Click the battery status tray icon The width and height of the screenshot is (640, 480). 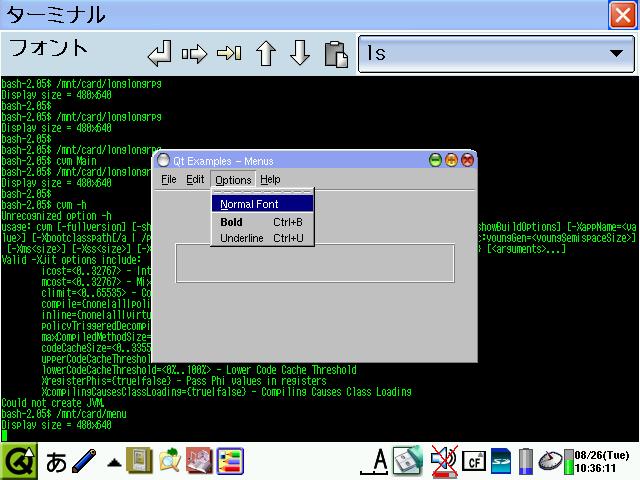pyautogui.click(x=526, y=462)
